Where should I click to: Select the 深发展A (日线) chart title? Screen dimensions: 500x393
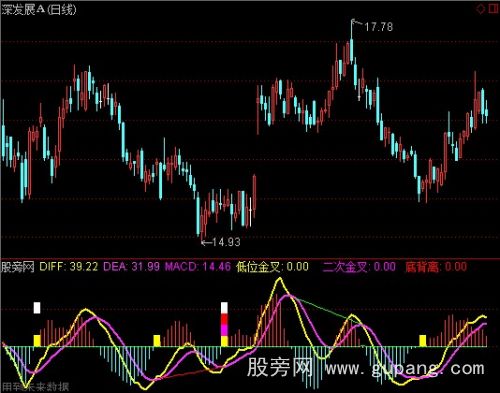click(x=39, y=10)
